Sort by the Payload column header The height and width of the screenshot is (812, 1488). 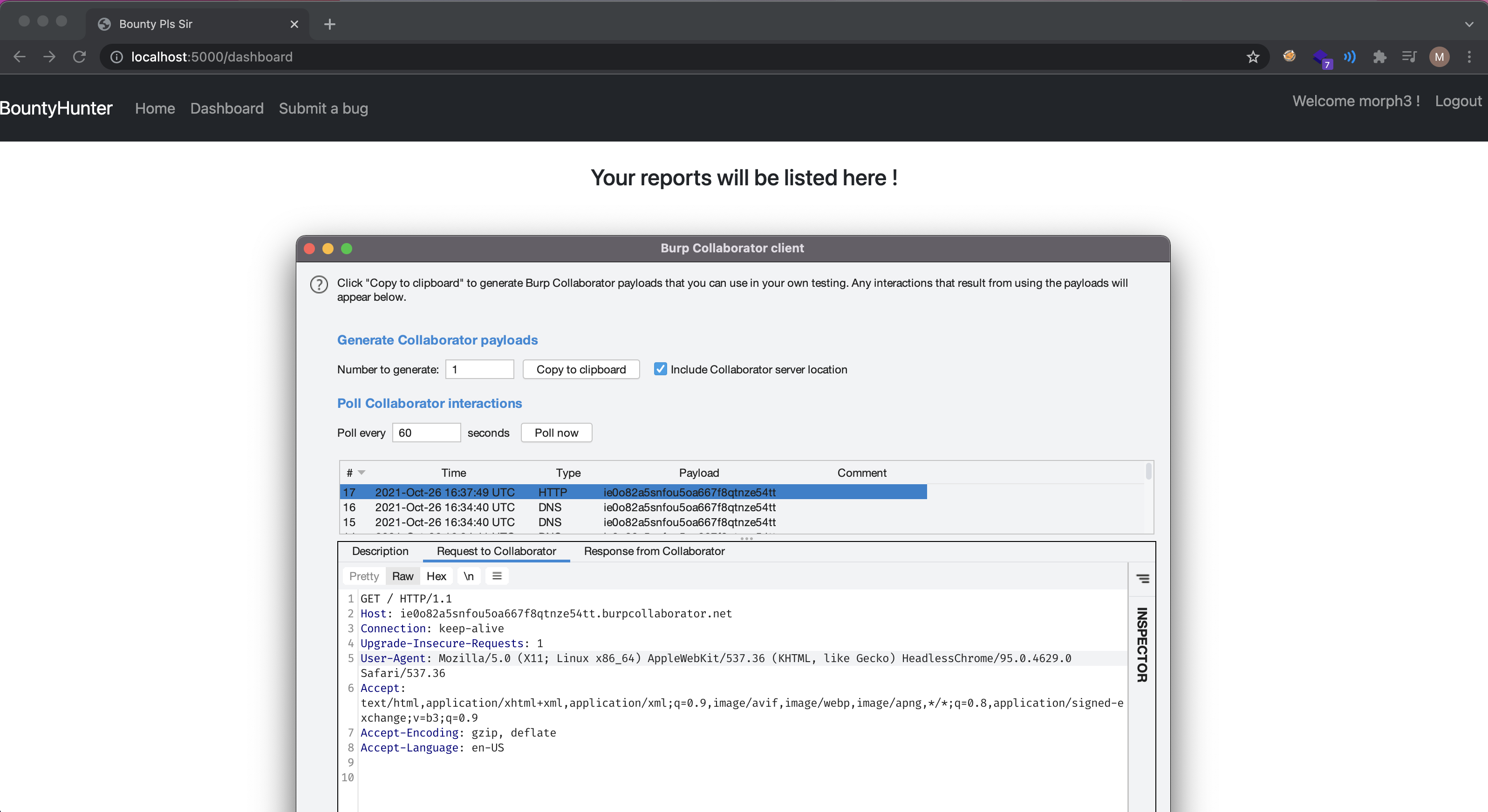[699, 473]
